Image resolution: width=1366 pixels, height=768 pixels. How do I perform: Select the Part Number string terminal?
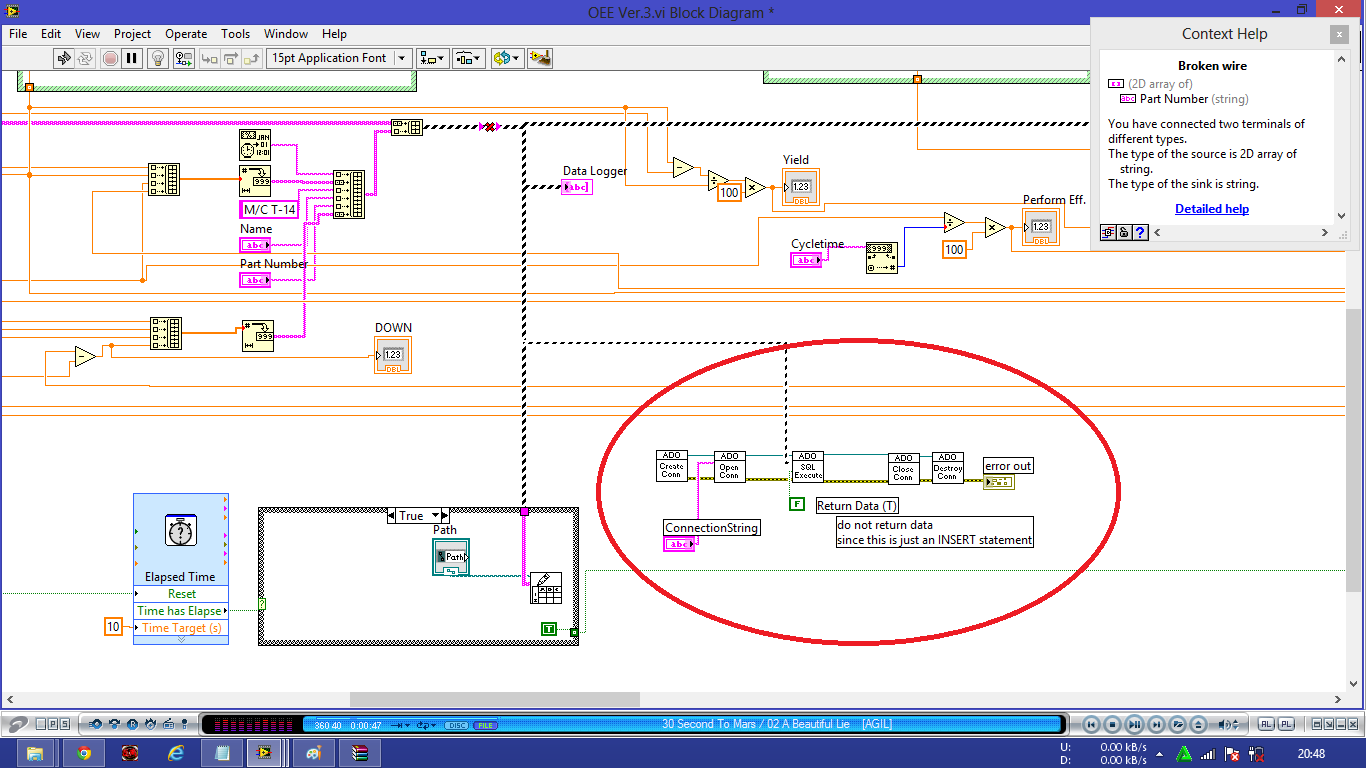255,280
